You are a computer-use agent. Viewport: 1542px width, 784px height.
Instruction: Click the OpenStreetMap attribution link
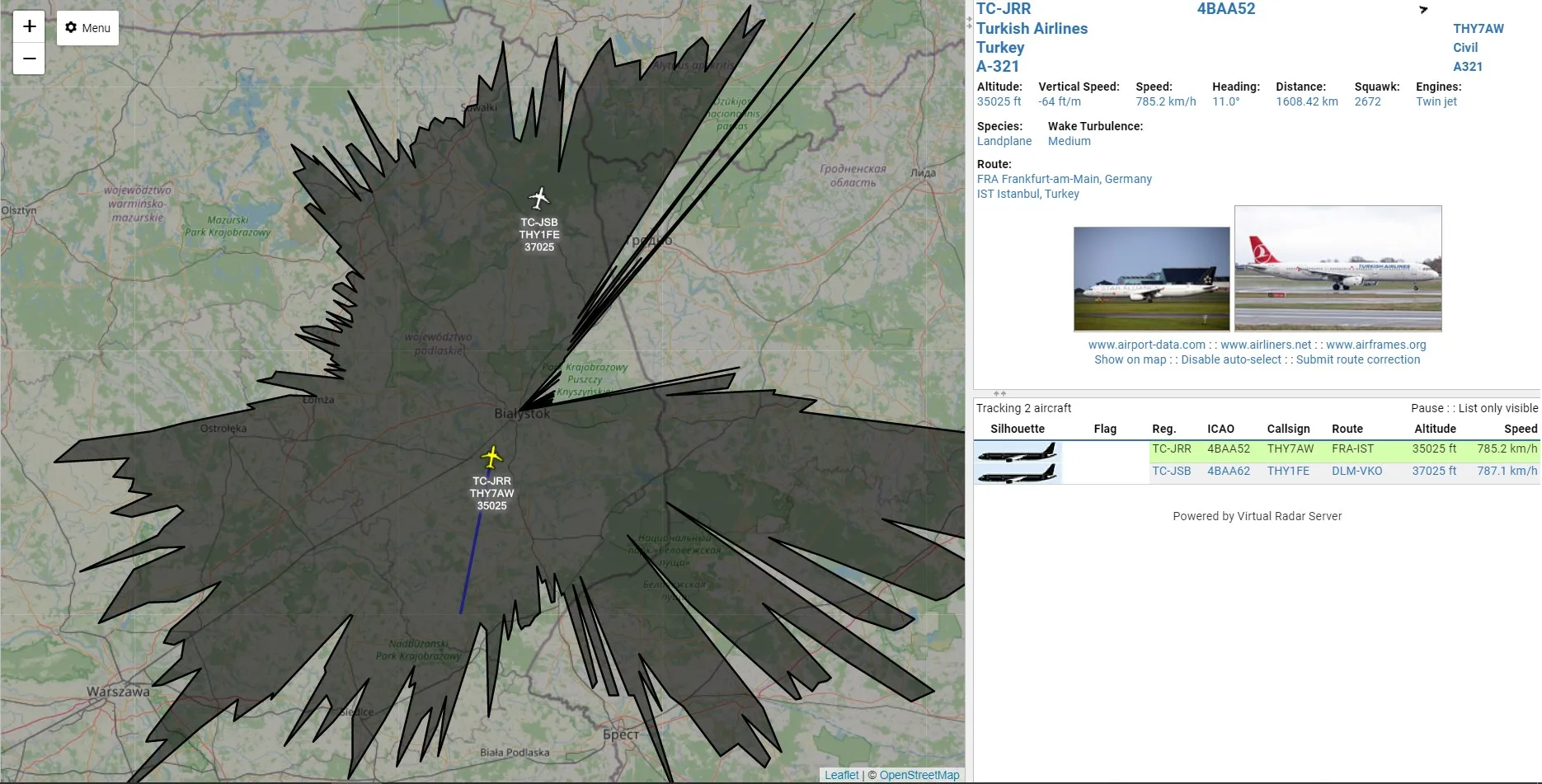[x=919, y=775]
